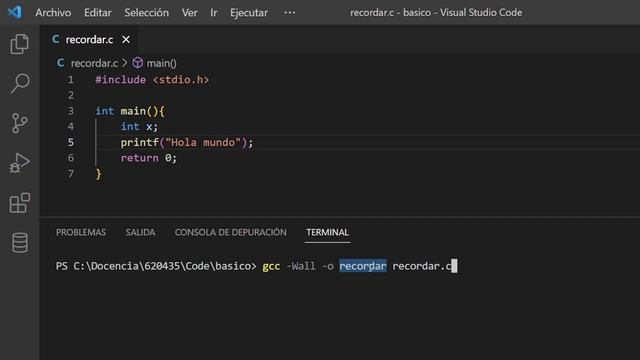The width and height of the screenshot is (640, 360).
Task: Click the C file icon on the recordar.c tab
Action: coord(56,39)
